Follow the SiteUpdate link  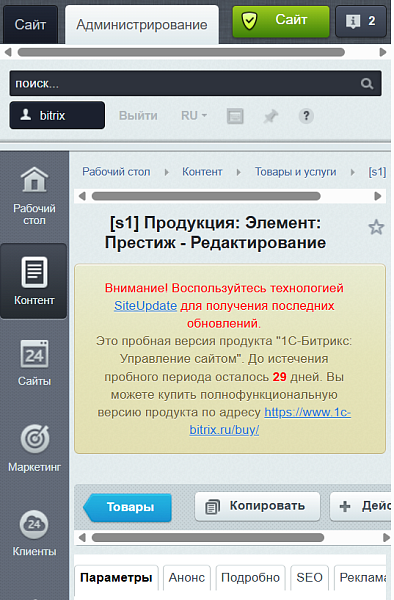(x=145, y=306)
